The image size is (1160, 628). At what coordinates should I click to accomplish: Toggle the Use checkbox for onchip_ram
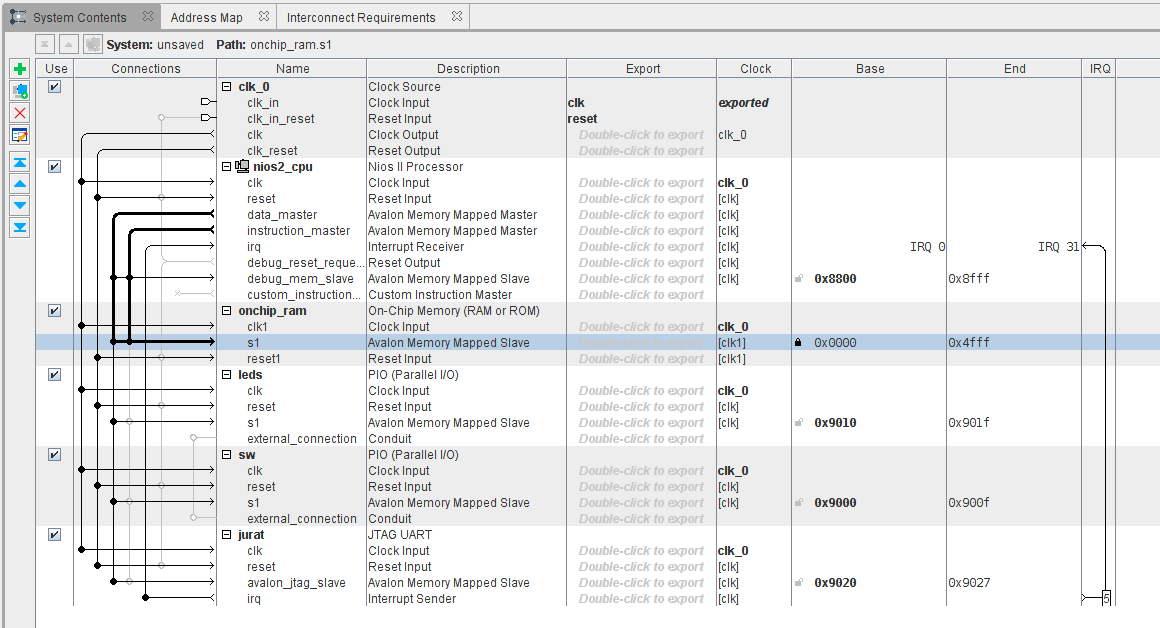[x=55, y=311]
